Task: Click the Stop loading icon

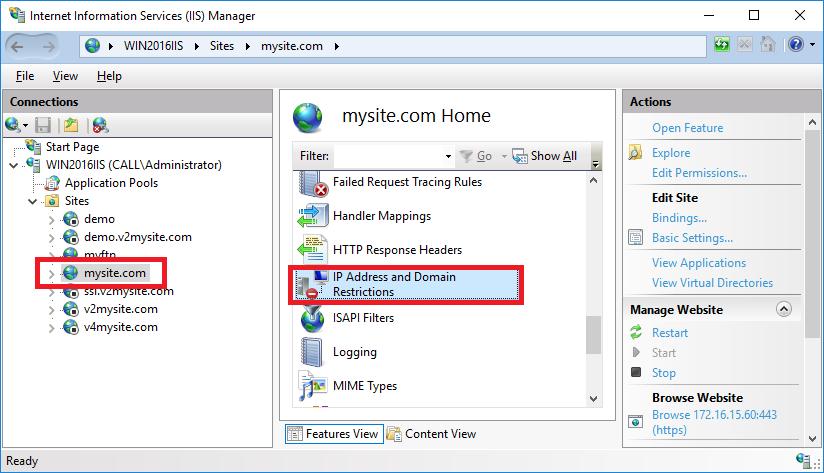Action: coord(745,45)
